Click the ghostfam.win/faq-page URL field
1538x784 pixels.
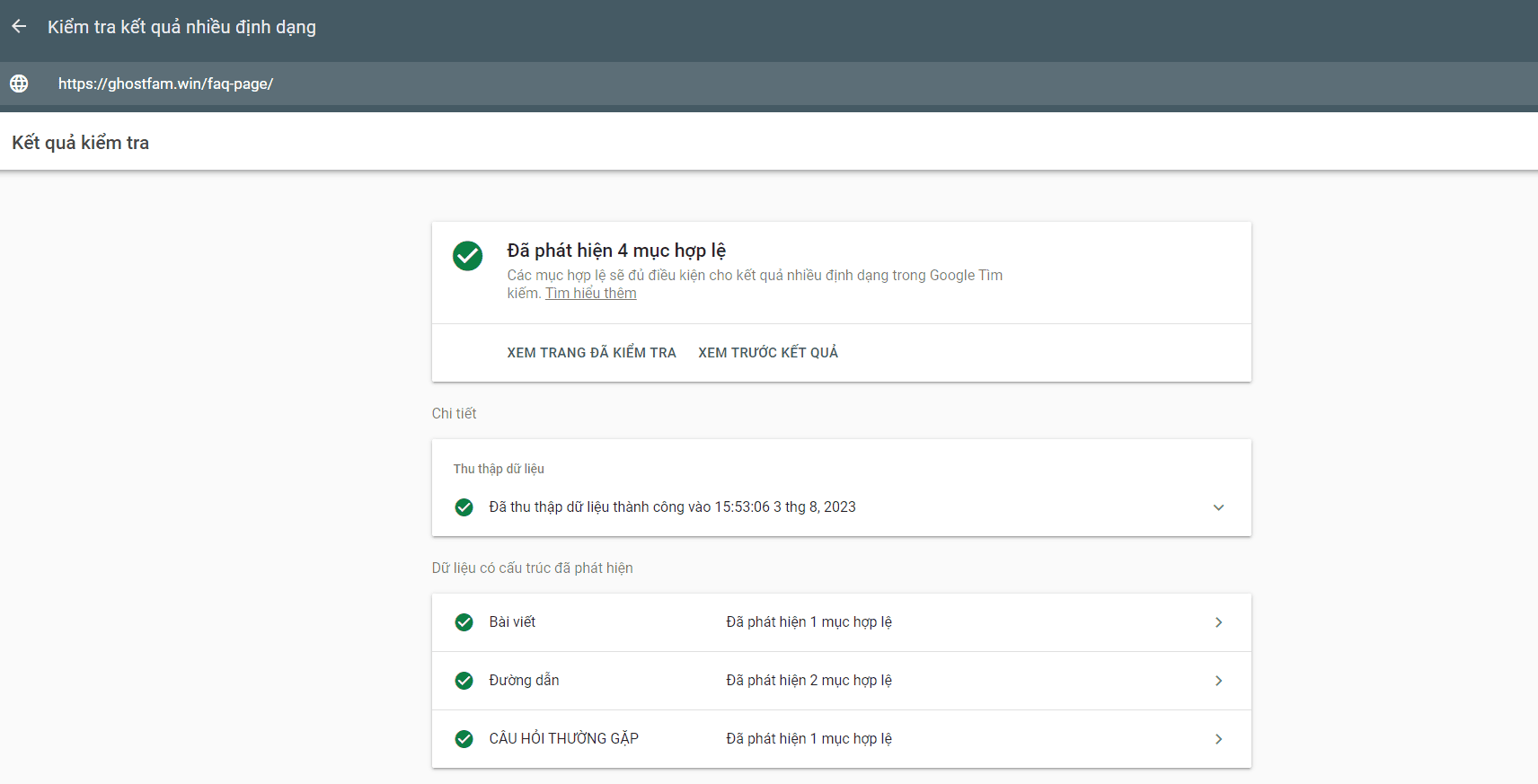[x=165, y=84]
